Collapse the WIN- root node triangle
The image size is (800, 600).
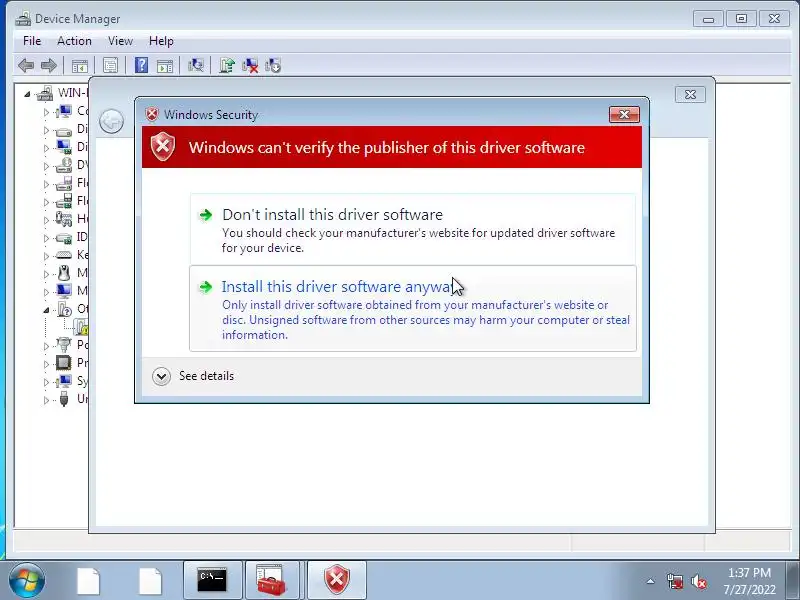coord(27,94)
